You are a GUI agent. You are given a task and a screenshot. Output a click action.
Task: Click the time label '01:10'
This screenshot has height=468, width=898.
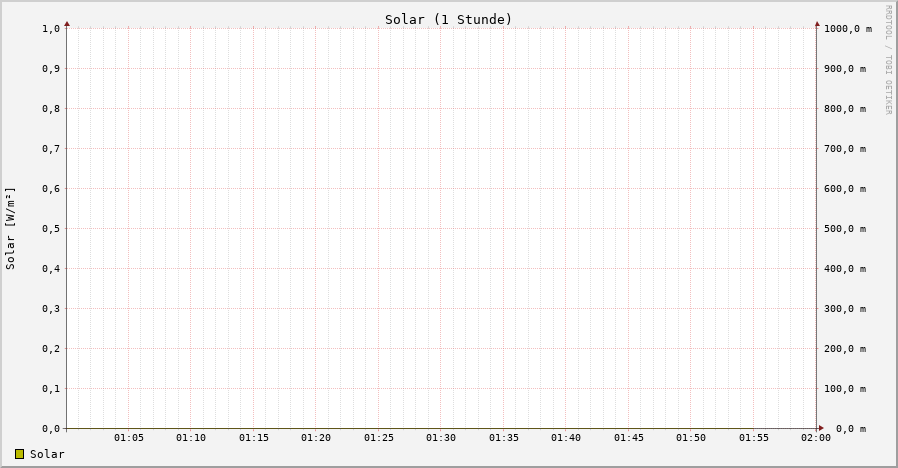click(191, 438)
